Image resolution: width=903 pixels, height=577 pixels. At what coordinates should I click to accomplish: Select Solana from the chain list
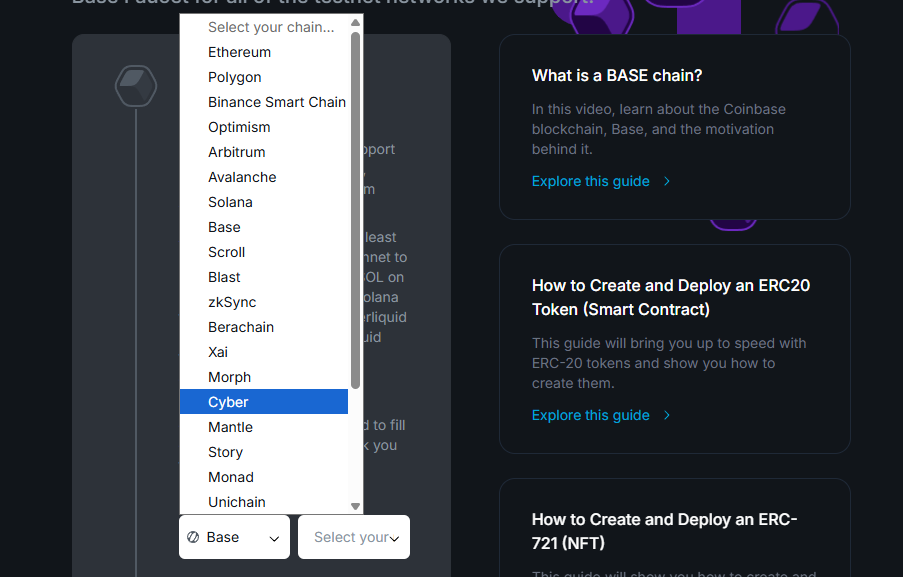click(x=230, y=202)
